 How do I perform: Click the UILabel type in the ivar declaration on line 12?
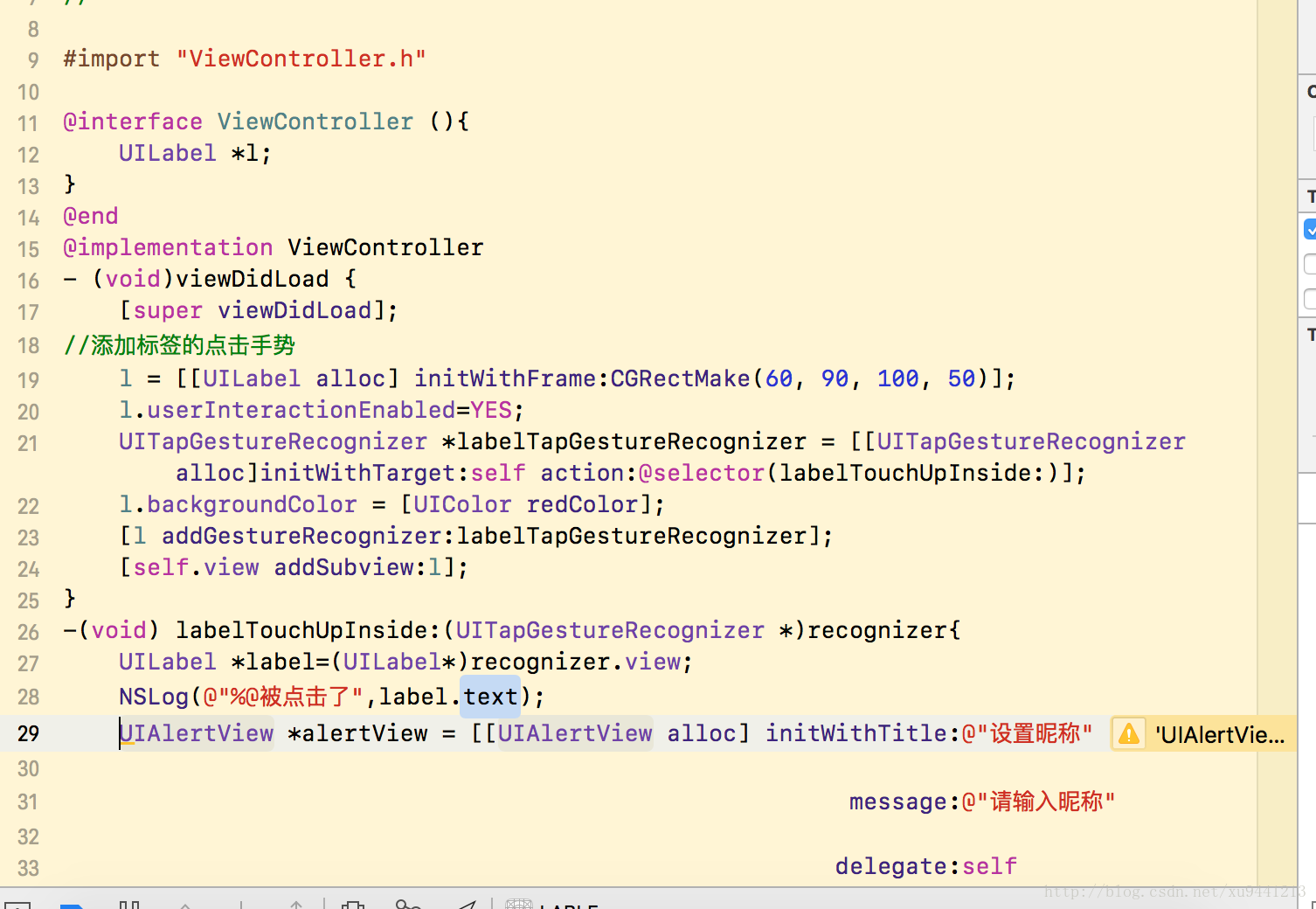click(168, 153)
